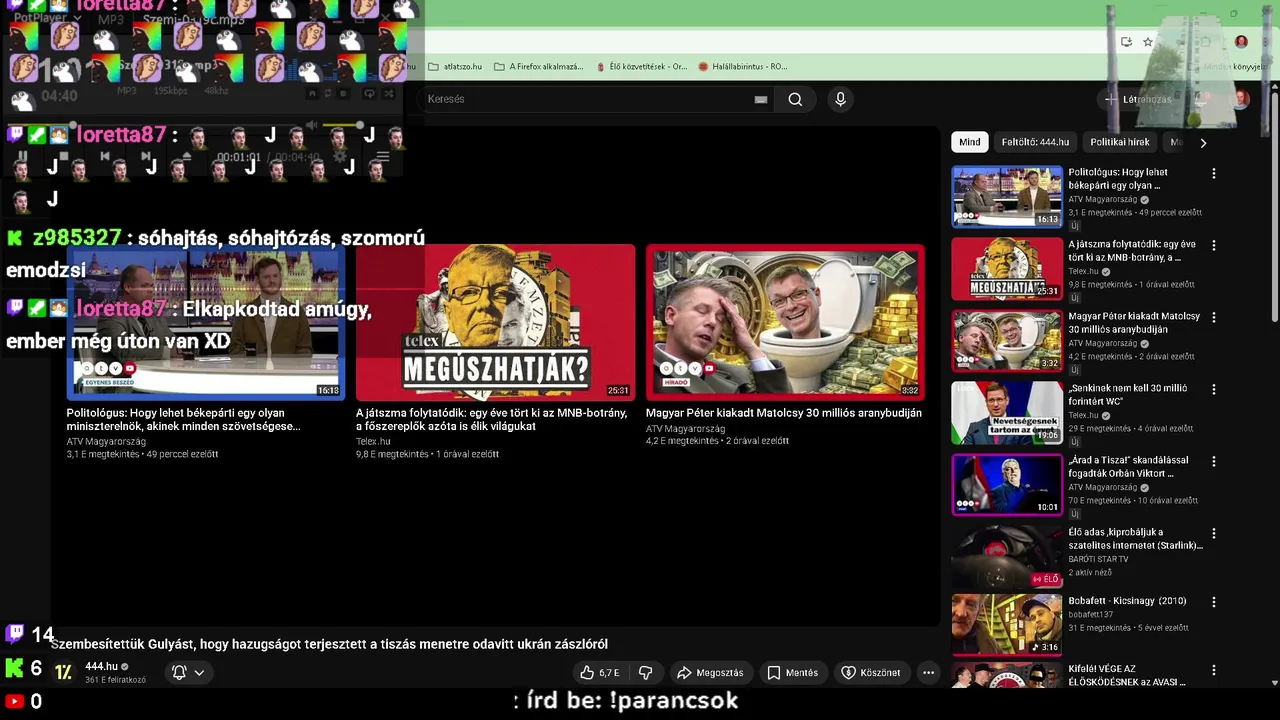The width and height of the screenshot is (1280, 720).
Task: Open options for Magyar Péter kiakadt sidebar video
Action: (x=1214, y=318)
